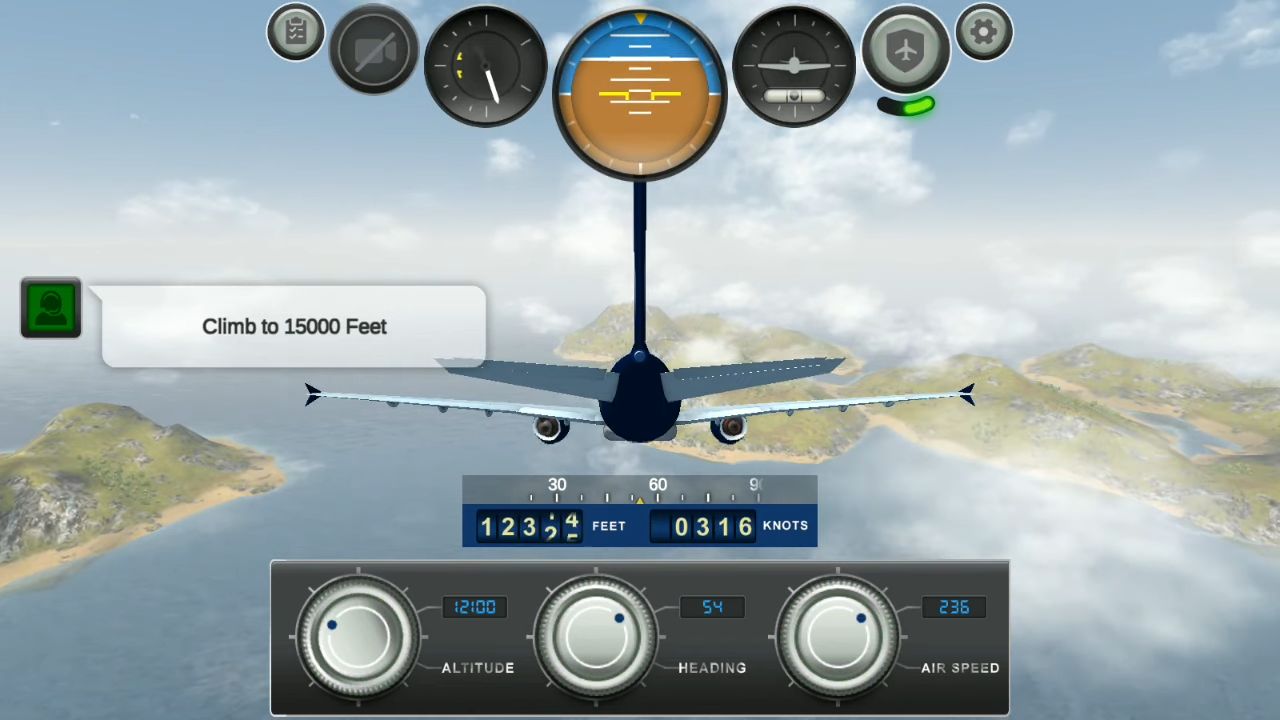1280x720 pixels.
Task: Tap the vertical speed gauge
Action: [x=486, y=66]
